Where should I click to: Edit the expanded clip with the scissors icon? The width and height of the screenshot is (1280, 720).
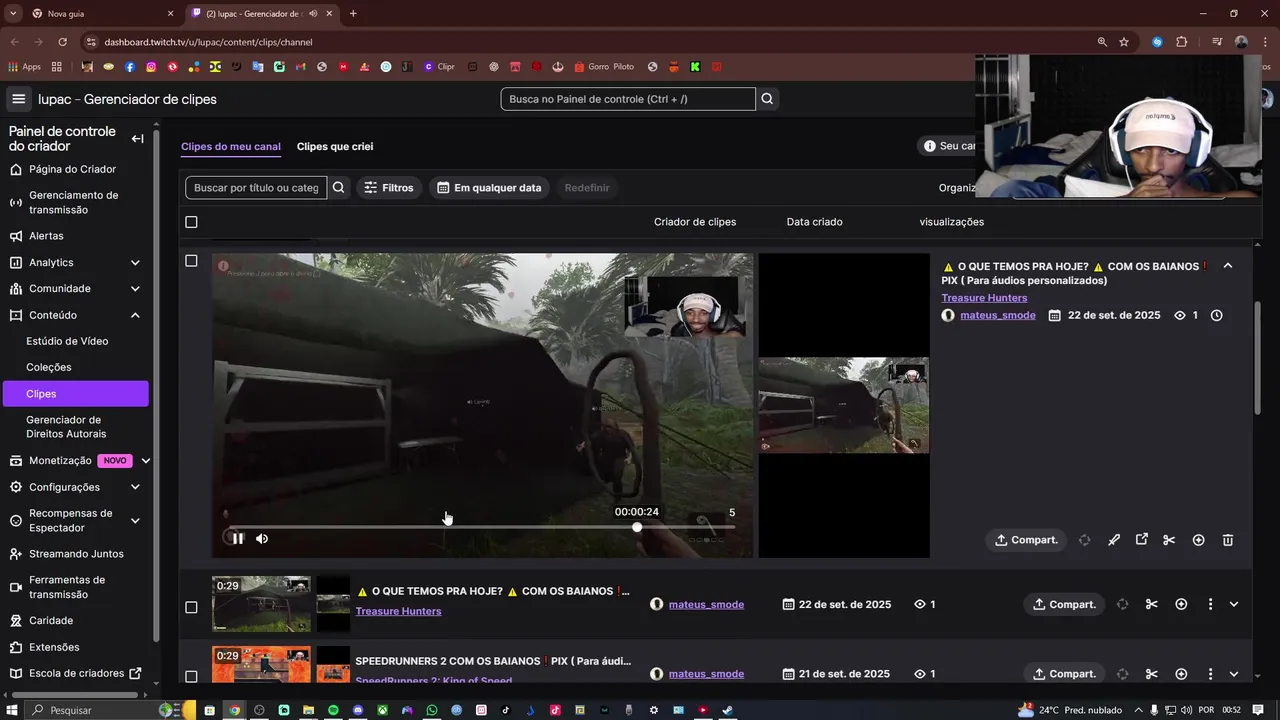(1169, 540)
